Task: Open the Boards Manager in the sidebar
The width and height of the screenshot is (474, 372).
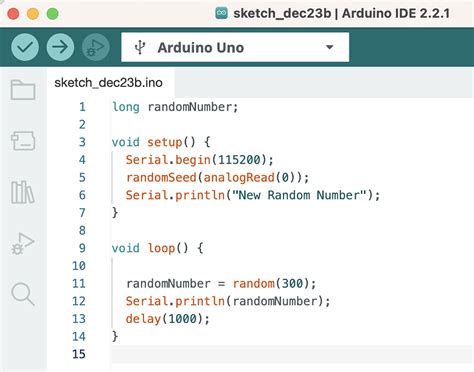Action: pyautogui.click(x=23, y=141)
